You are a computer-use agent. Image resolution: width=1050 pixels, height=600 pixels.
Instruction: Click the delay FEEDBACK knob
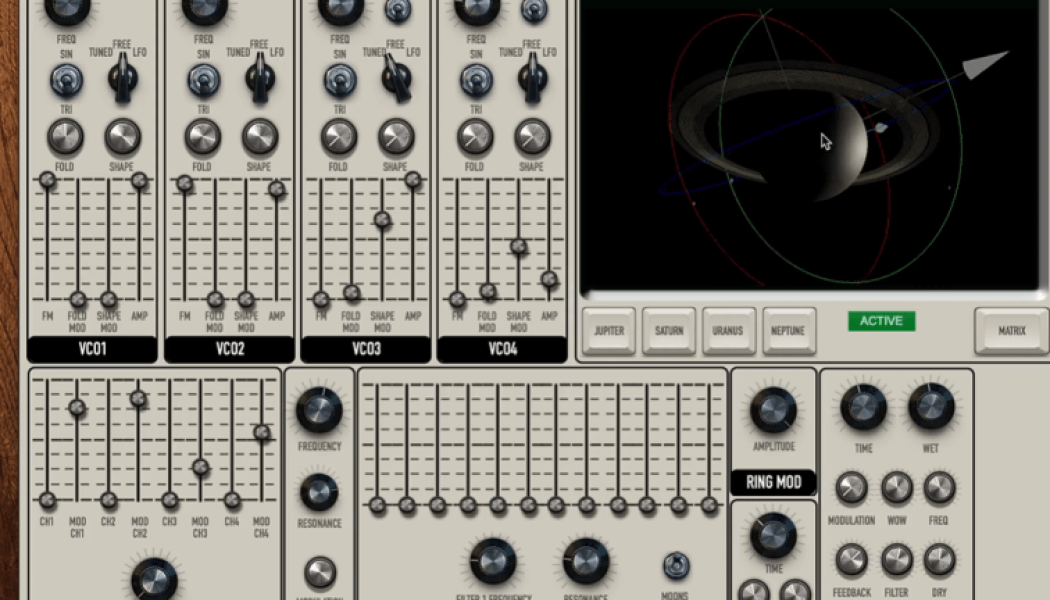[851, 560]
